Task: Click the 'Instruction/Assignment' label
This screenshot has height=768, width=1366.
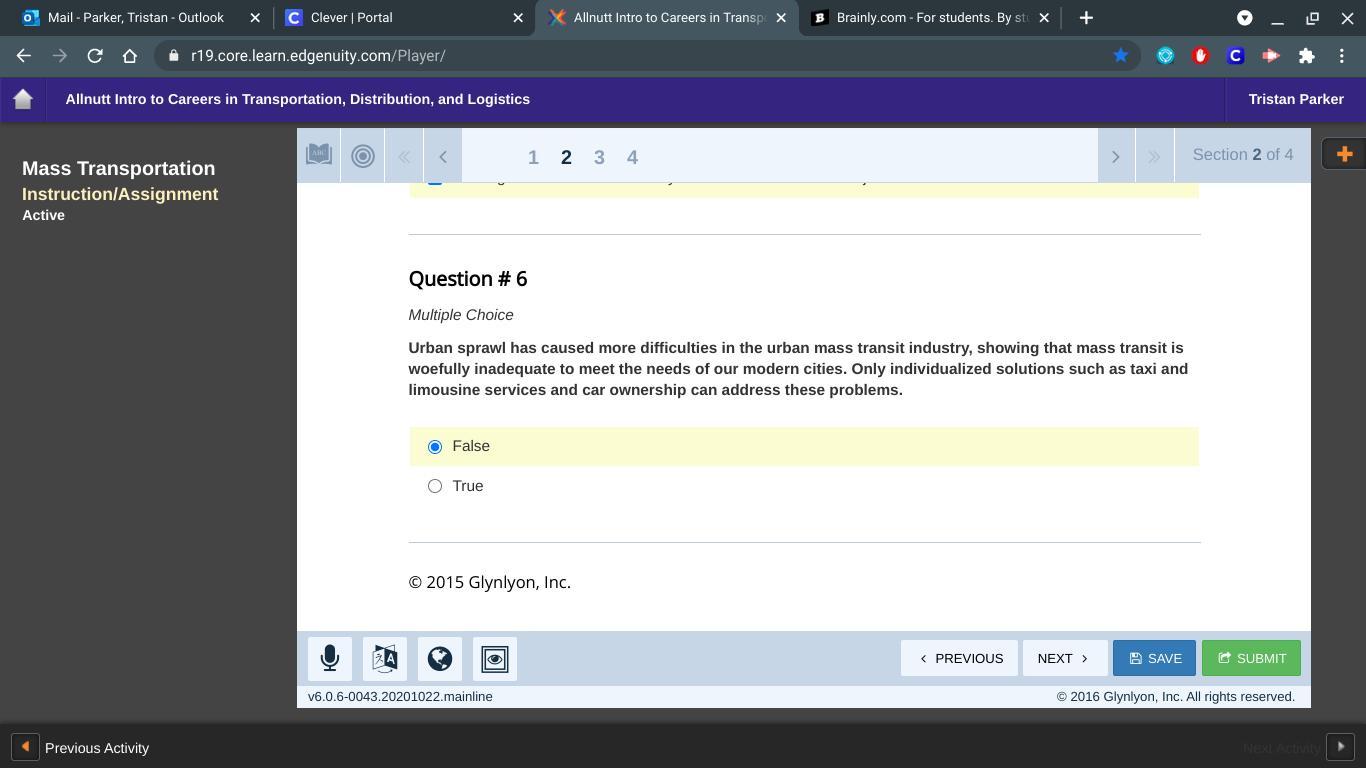Action: click(120, 194)
